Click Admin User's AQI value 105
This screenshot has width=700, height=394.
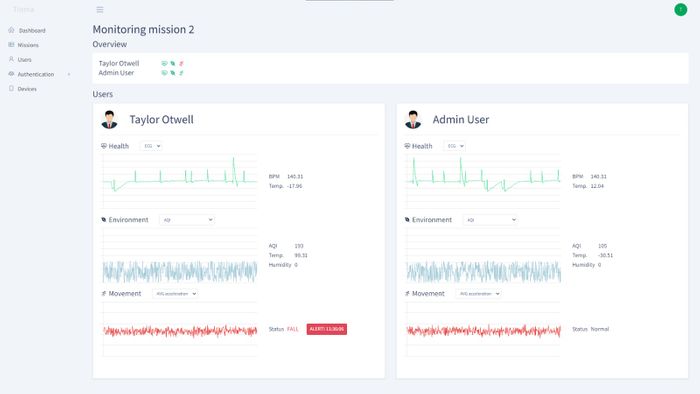point(602,246)
